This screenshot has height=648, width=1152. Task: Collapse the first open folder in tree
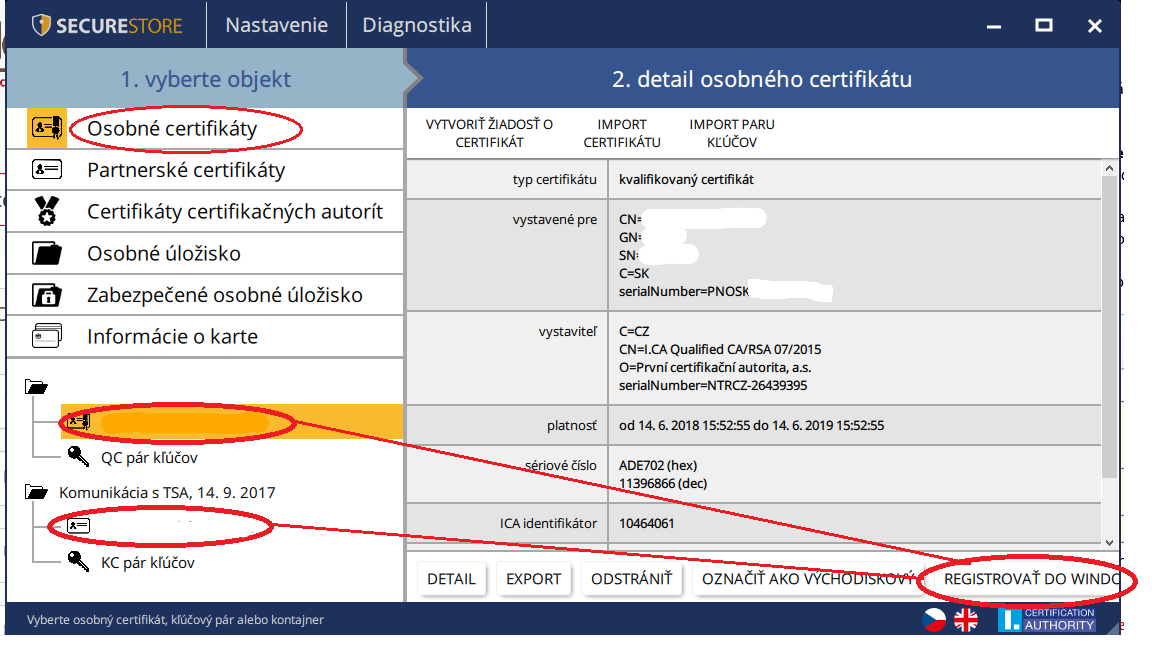point(37,387)
